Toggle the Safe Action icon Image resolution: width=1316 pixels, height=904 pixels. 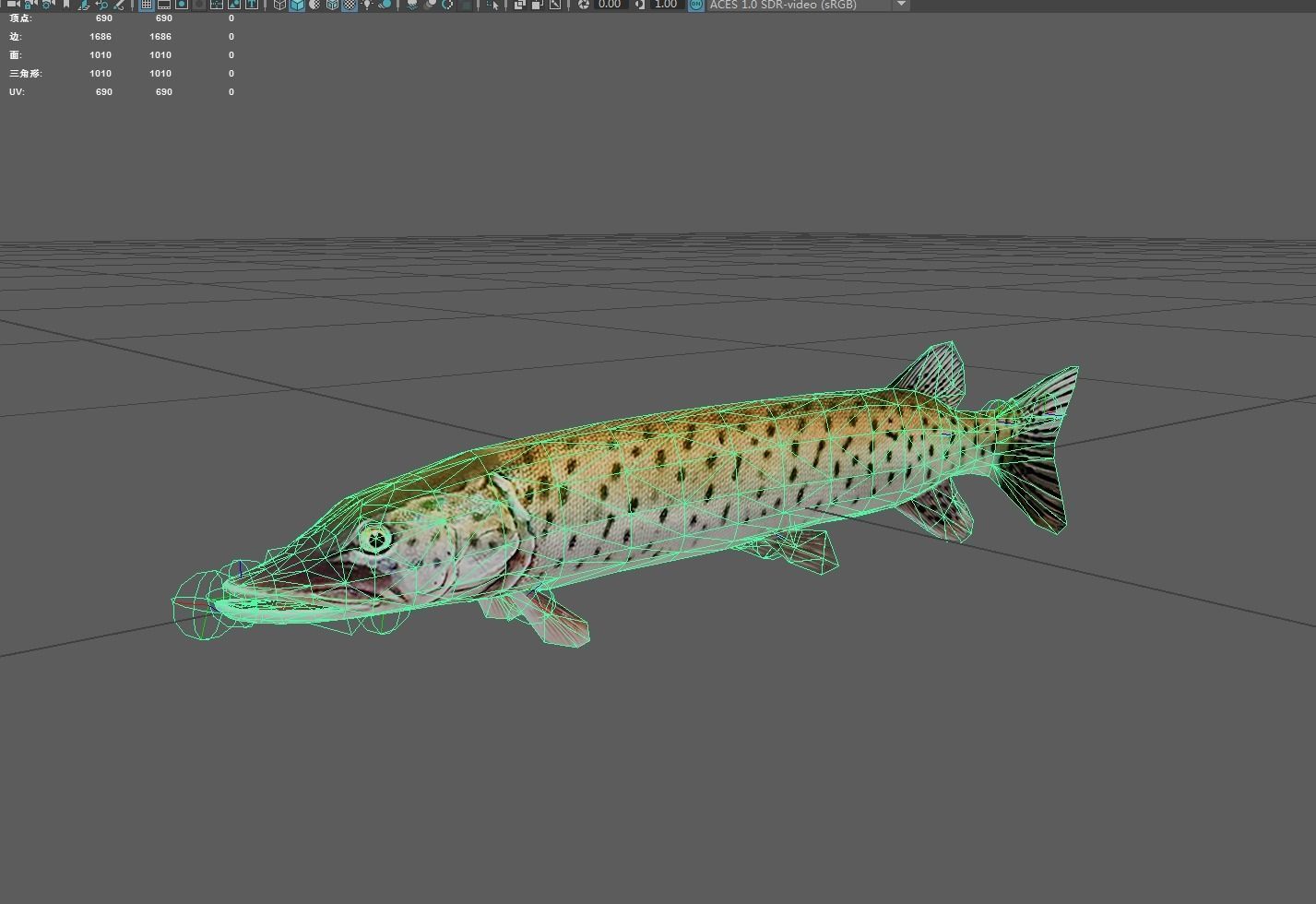coord(234,5)
